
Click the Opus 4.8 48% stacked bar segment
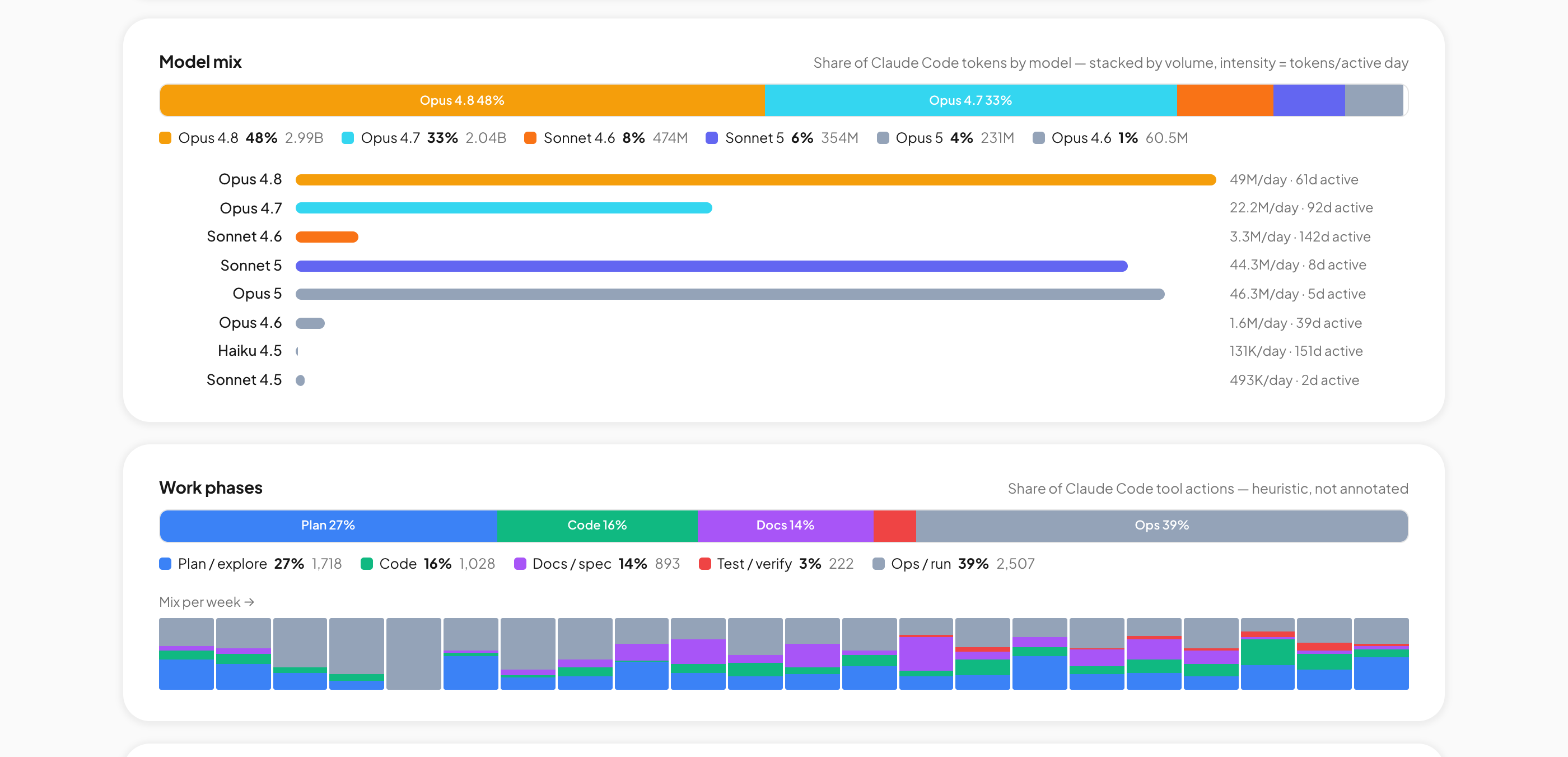[462, 100]
